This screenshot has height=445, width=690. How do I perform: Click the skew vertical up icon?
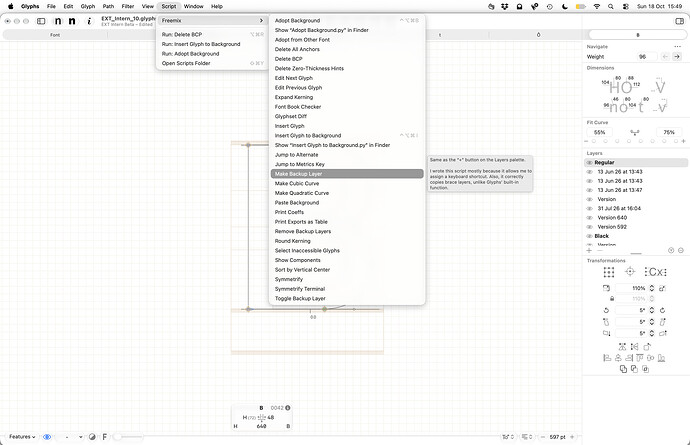[663, 333]
